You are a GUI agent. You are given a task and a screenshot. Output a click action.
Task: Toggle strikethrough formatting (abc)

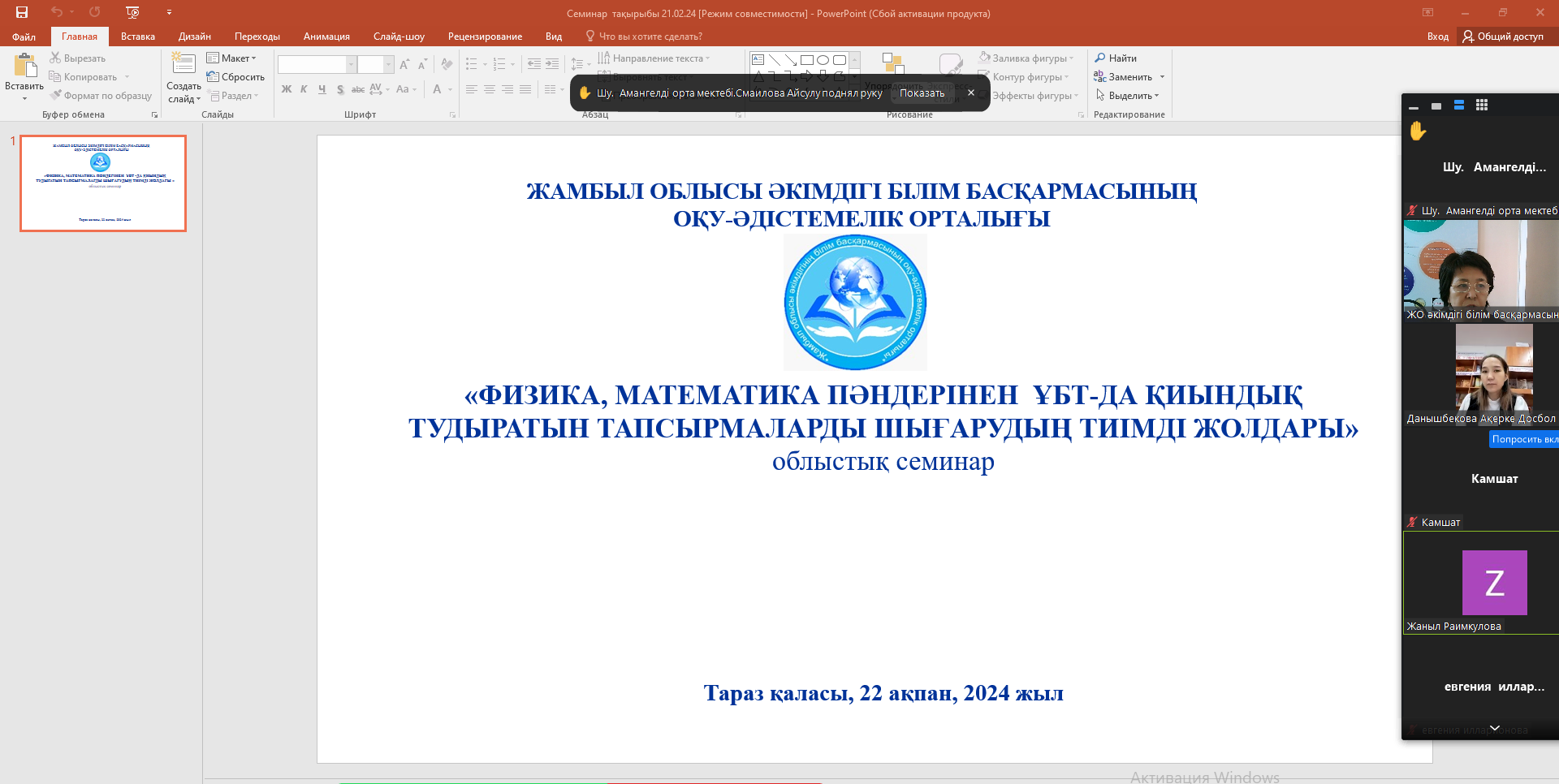(357, 89)
